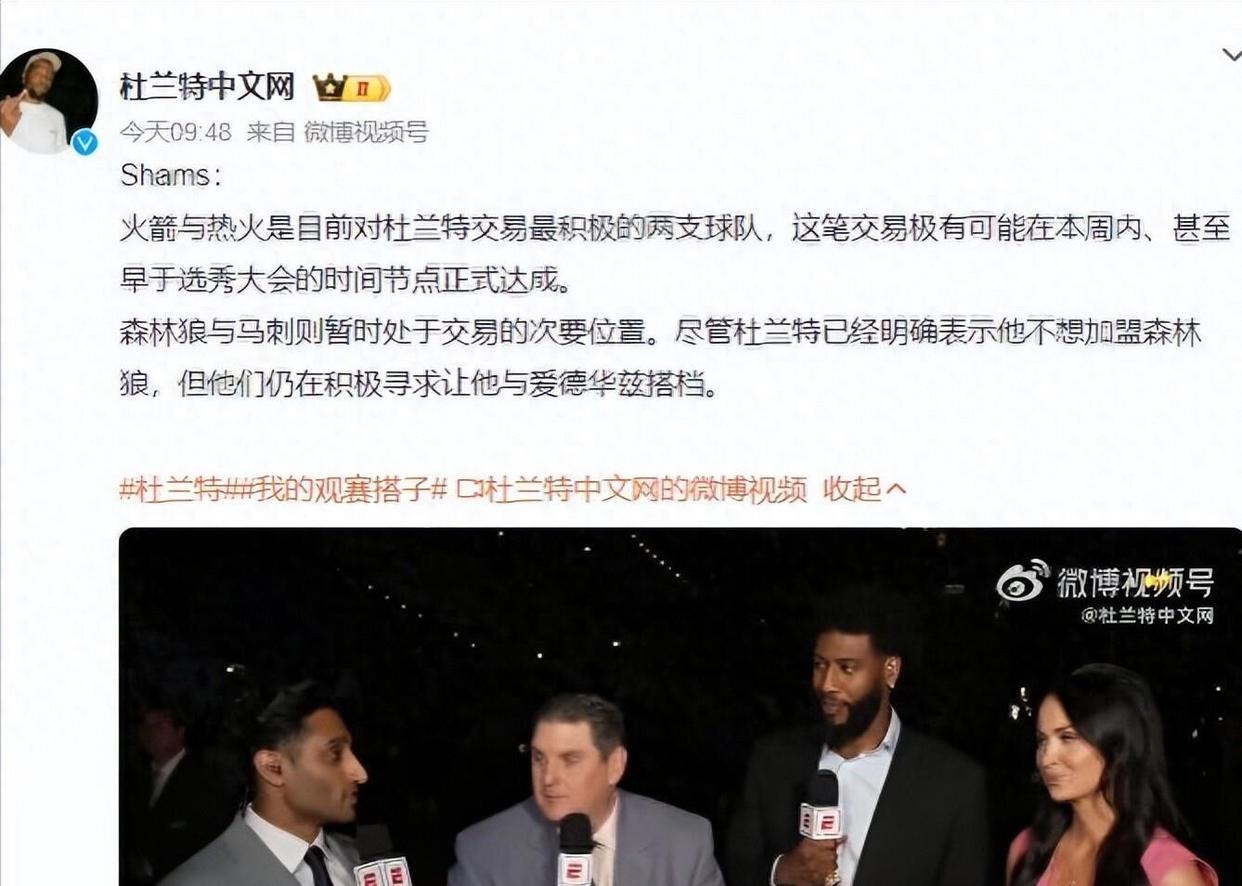
Task: Click the Shams: post text heading
Action: click(165, 176)
